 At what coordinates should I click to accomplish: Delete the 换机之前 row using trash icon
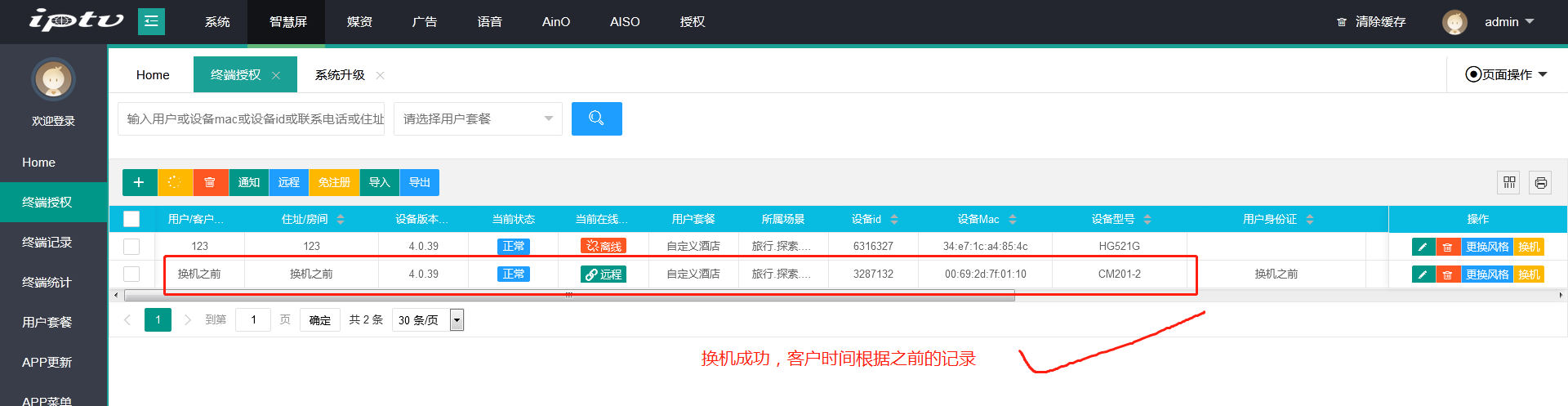click(1447, 274)
